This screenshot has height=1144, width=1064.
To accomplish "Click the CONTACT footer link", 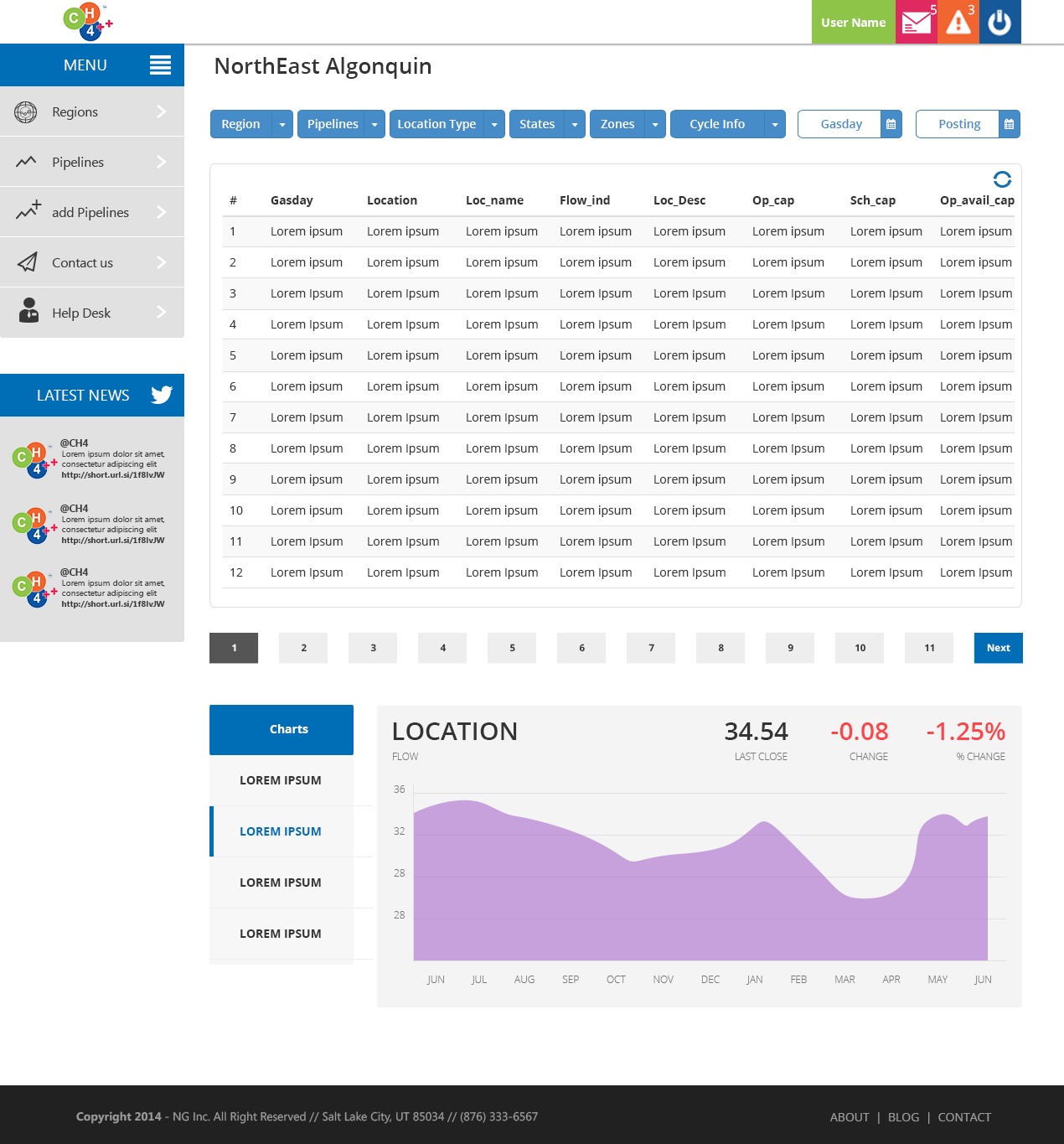I will click(964, 1117).
